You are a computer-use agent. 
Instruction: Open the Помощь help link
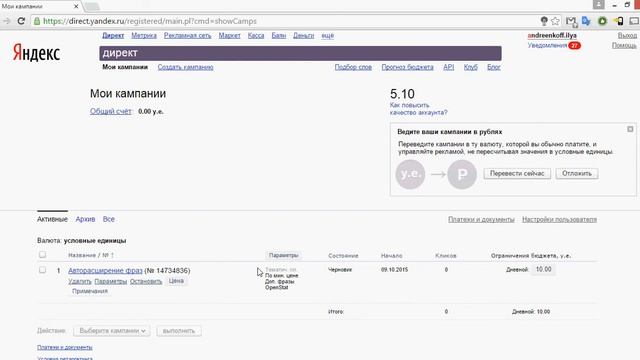click(x=624, y=45)
